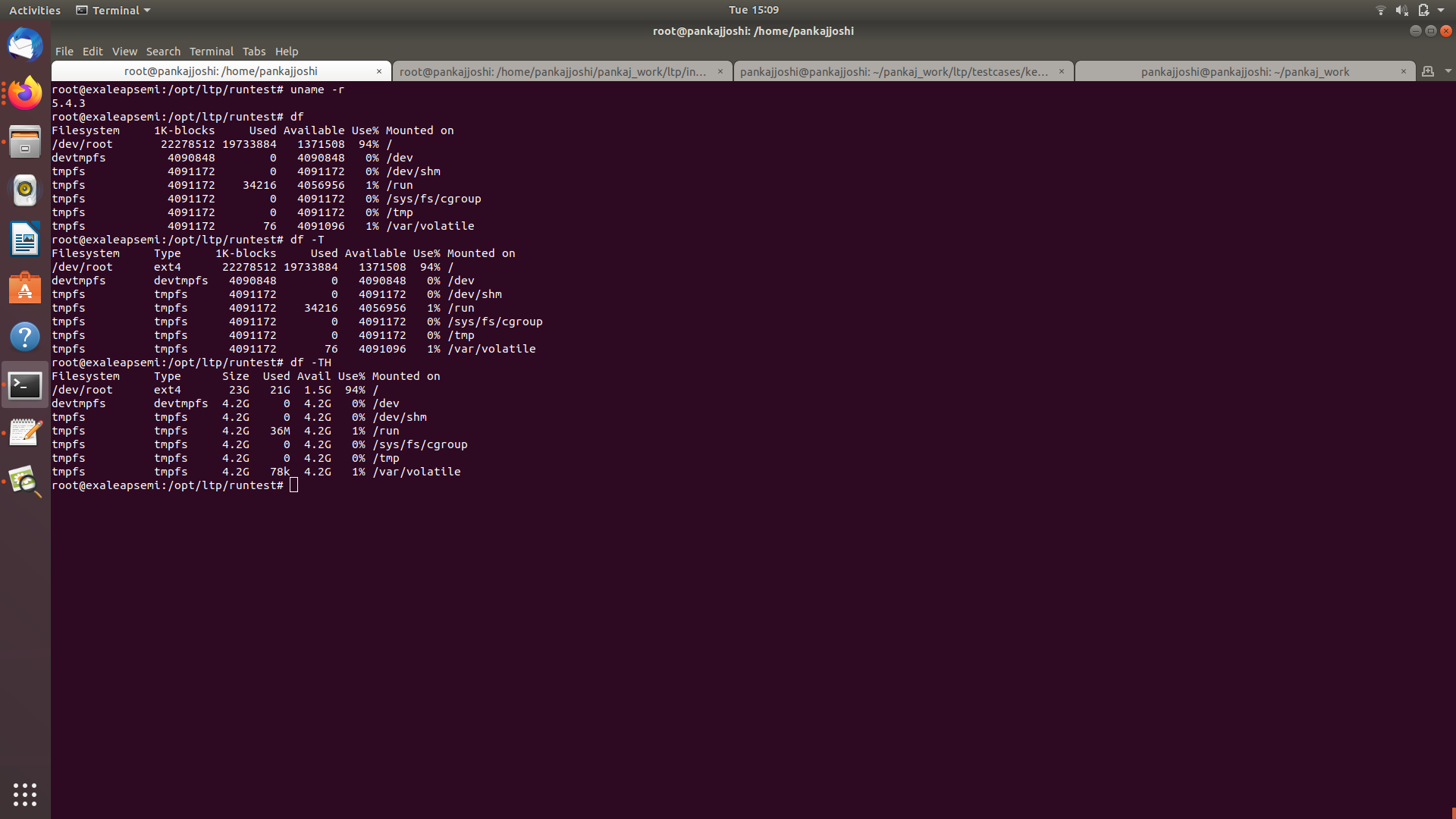Viewport: 1456px width, 819px height.
Task: Open the text editor from the dock
Action: (25, 432)
